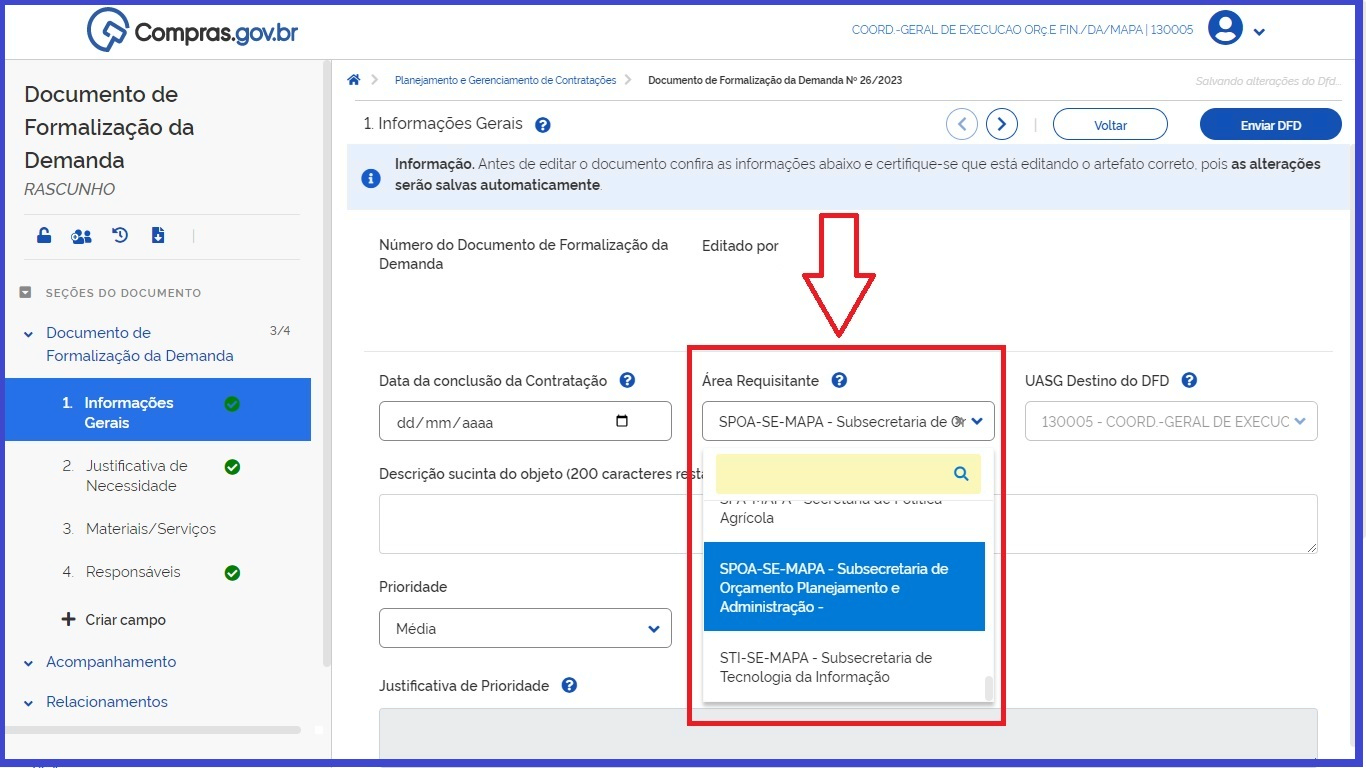Click the Enviar DFD button
The image size is (1366, 768).
(1270, 125)
